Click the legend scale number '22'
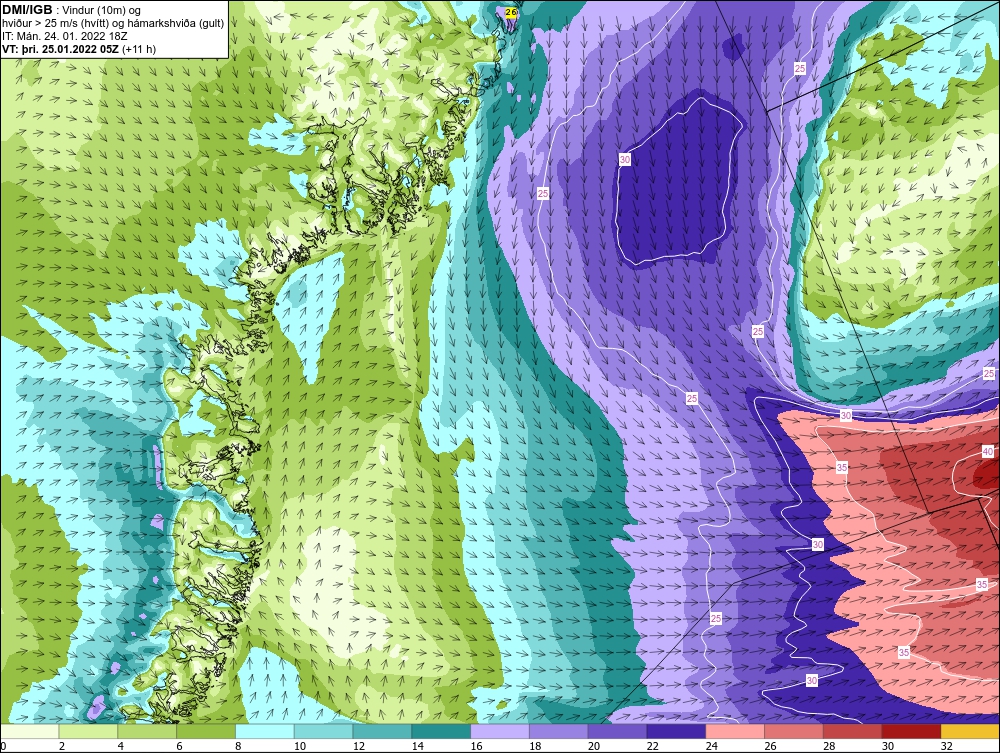 pos(652,746)
